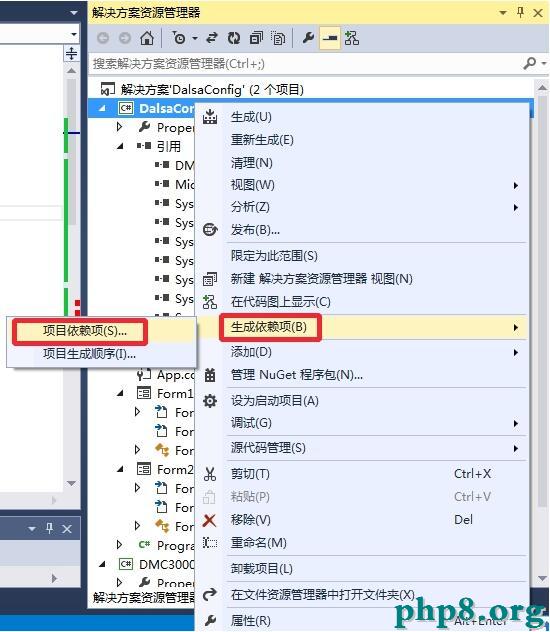Viewport: 550px width, 632px height.
Task: Click the sync with active document icon
Action: click(x=212, y=38)
